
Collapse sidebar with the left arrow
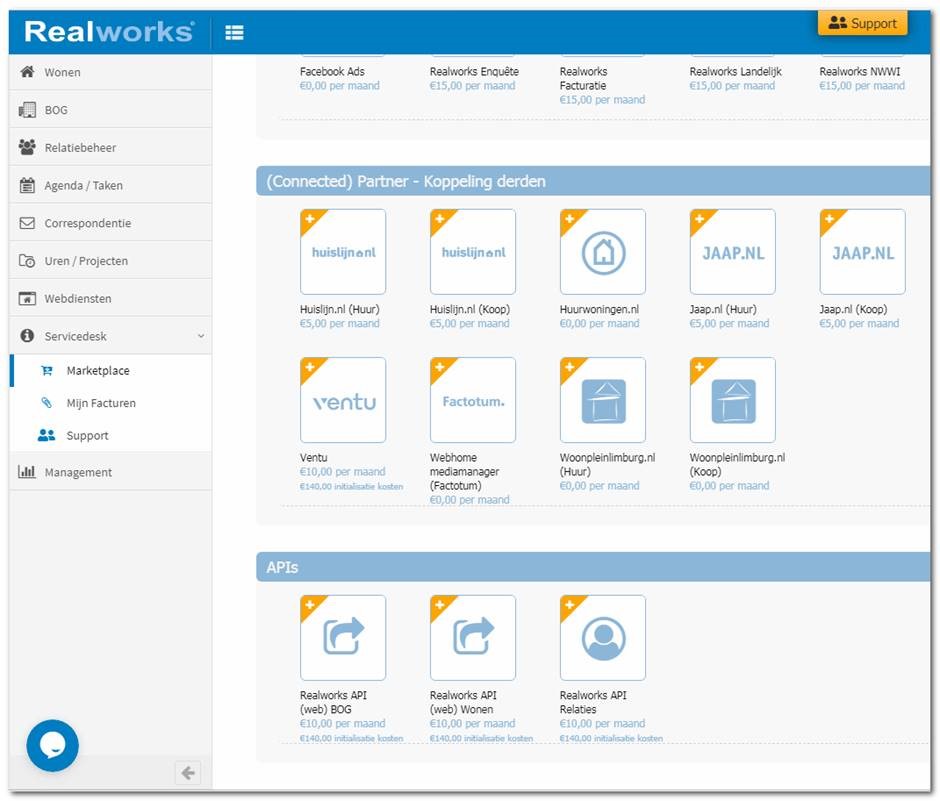pyautogui.click(x=188, y=773)
